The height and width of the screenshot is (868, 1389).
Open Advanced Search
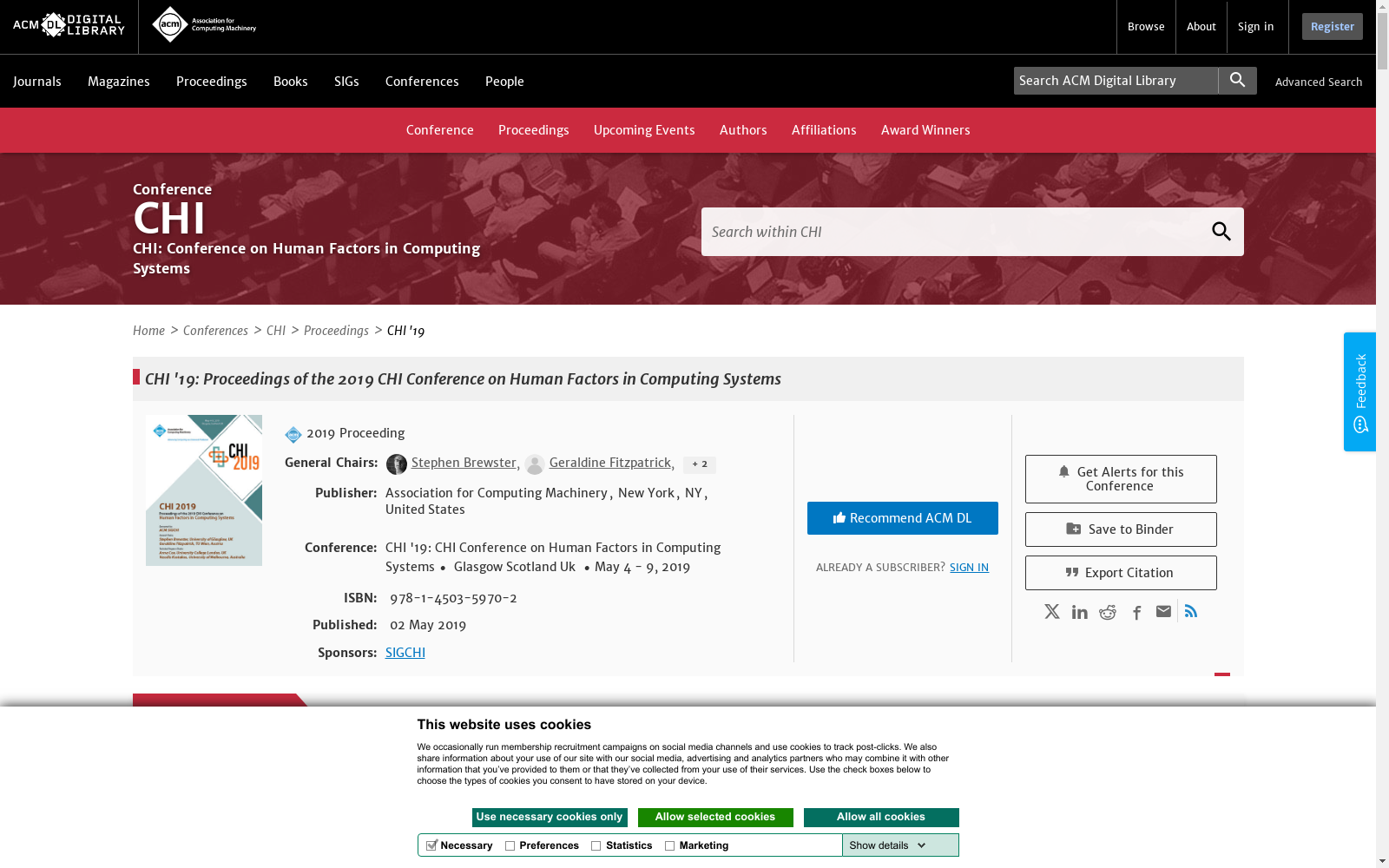(x=1319, y=82)
